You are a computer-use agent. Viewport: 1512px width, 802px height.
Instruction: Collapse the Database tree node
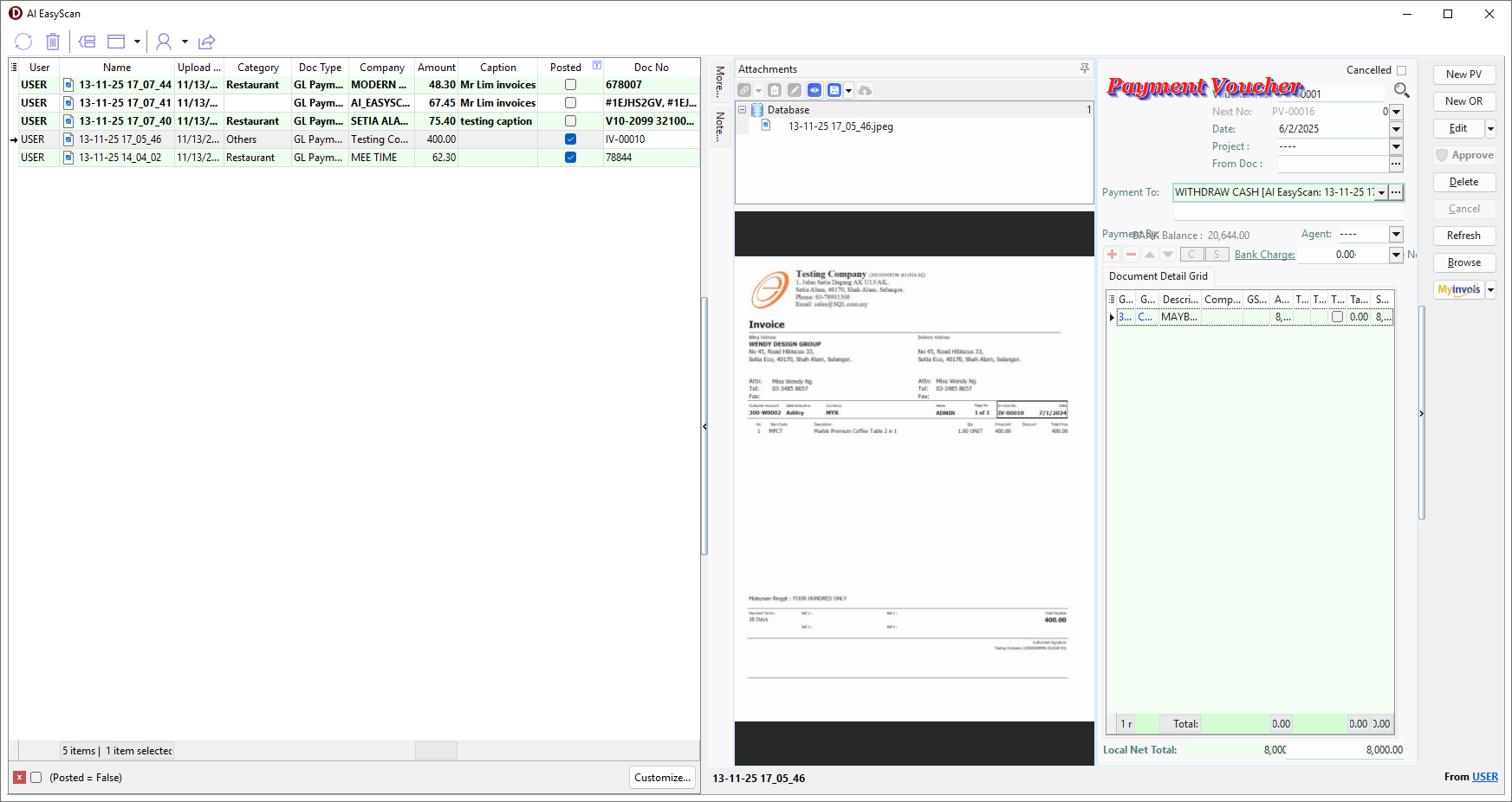click(x=743, y=110)
